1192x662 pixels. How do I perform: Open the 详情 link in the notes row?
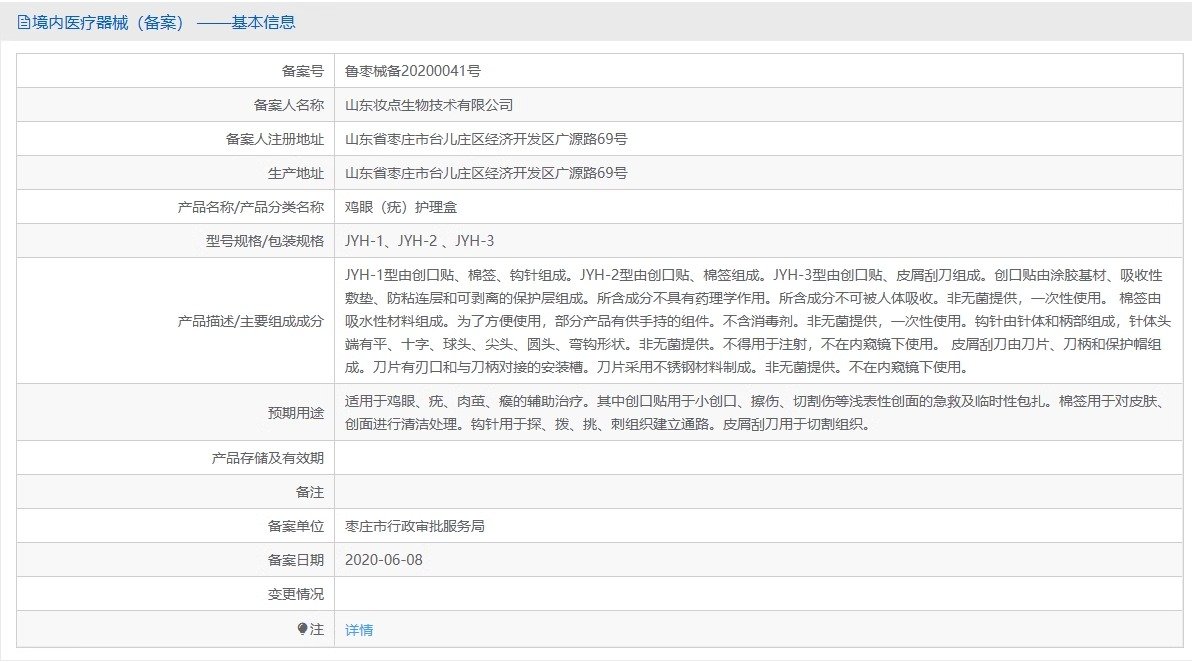point(359,630)
